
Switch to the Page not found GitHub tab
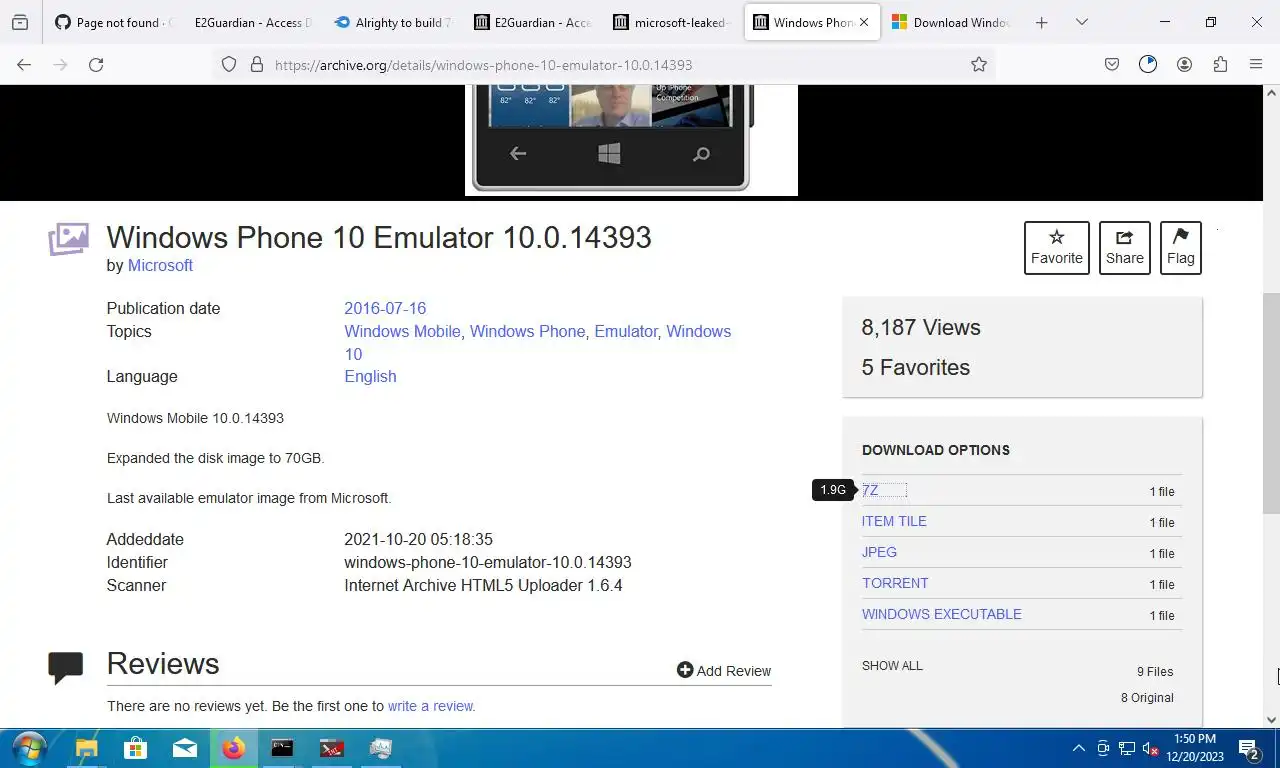pyautogui.click(x=113, y=22)
